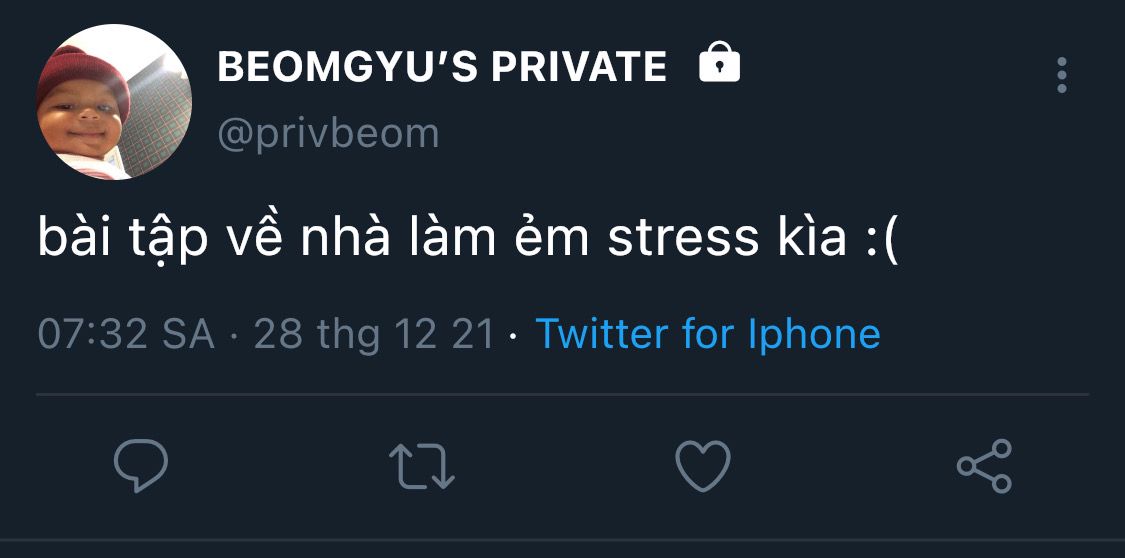Click the word BEOMGYU'S in the header
1125x558 pixels.
coord(349,67)
